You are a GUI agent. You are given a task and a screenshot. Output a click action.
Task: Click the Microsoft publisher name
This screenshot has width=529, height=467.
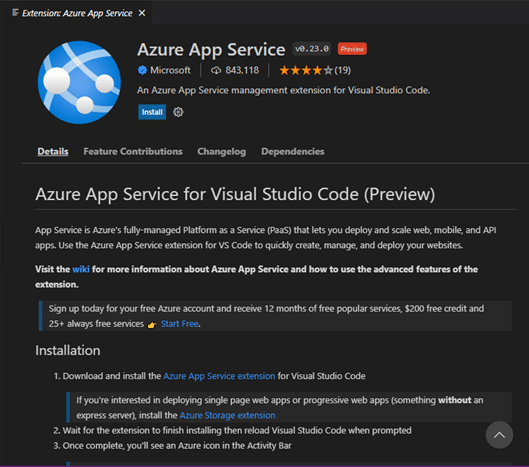[170, 70]
